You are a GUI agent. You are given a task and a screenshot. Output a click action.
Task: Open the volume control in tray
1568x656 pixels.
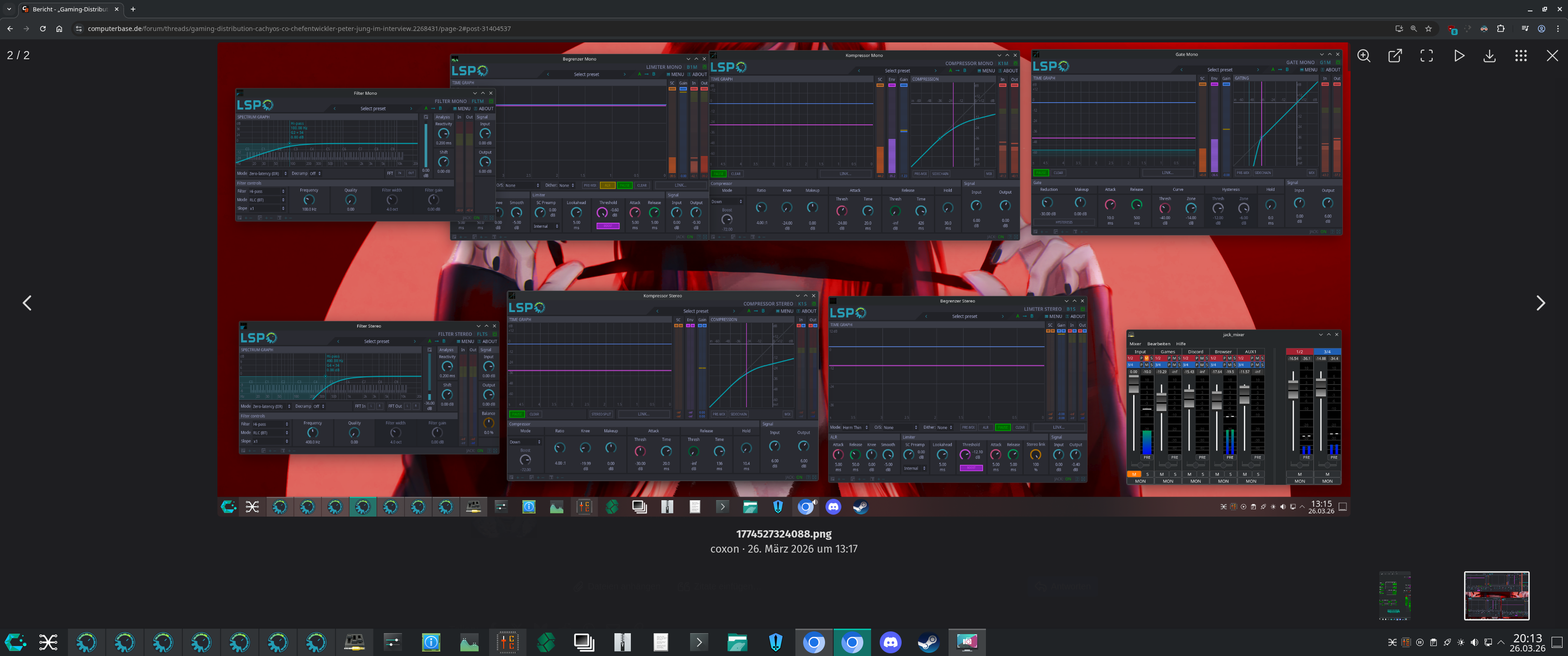click(1474, 642)
